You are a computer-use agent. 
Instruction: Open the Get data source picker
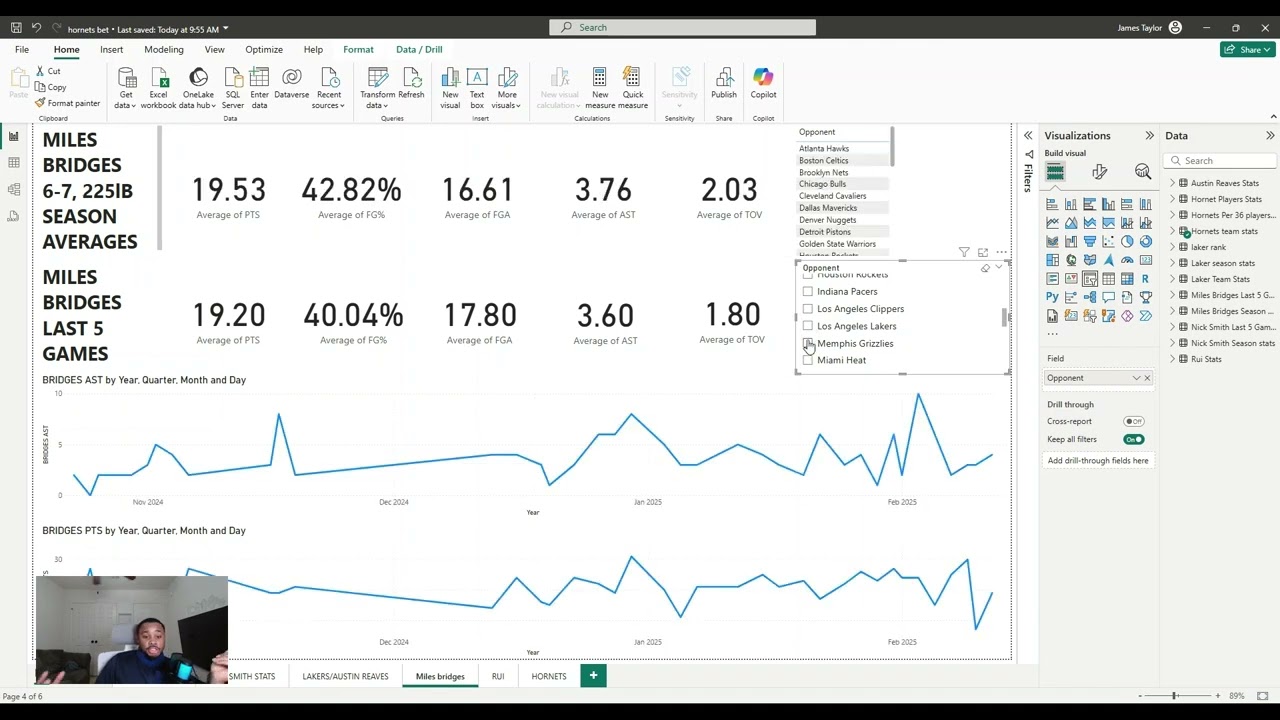point(126,88)
